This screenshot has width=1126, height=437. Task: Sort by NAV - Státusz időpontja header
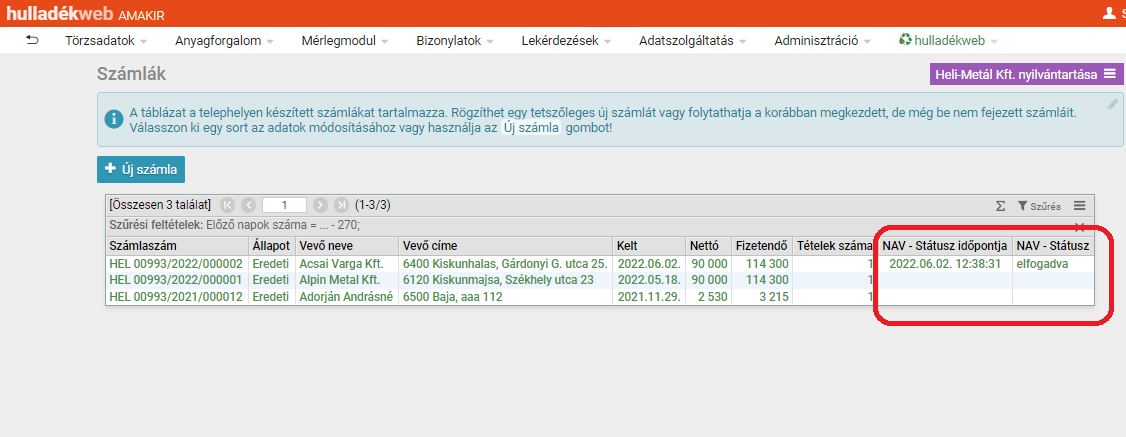pyautogui.click(x=945, y=245)
